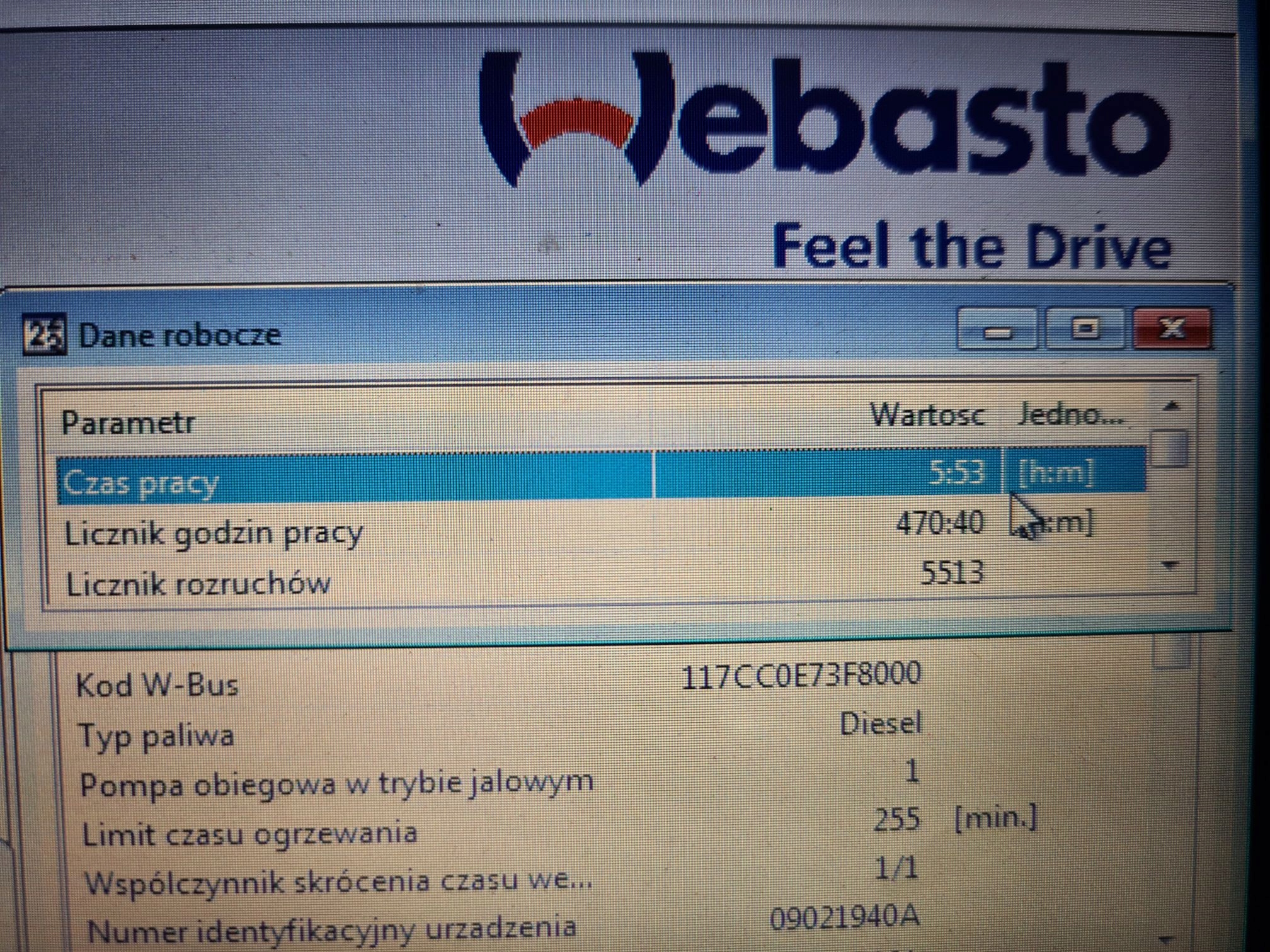Maximize the Dane robocze window

1085,328
